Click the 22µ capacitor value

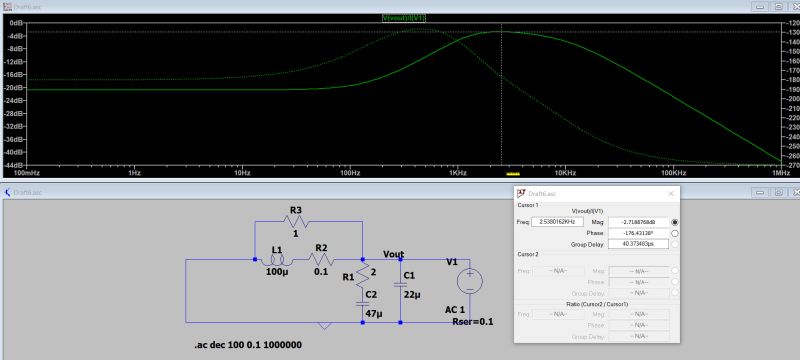pyautogui.click(x=412, y=295)
